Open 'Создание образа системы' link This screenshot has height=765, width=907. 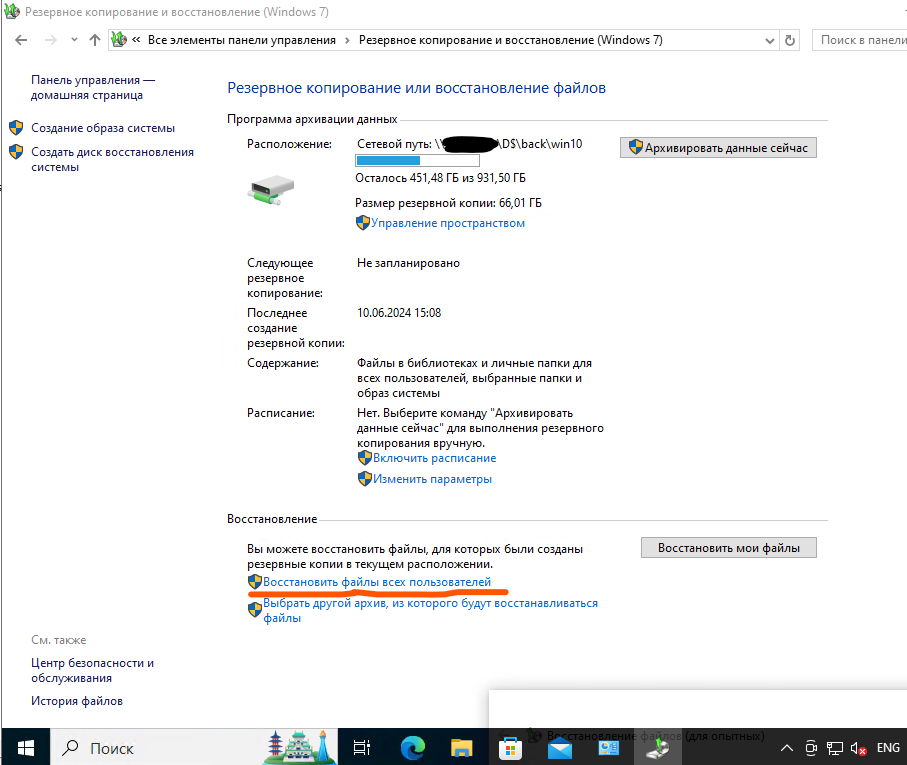103,128
